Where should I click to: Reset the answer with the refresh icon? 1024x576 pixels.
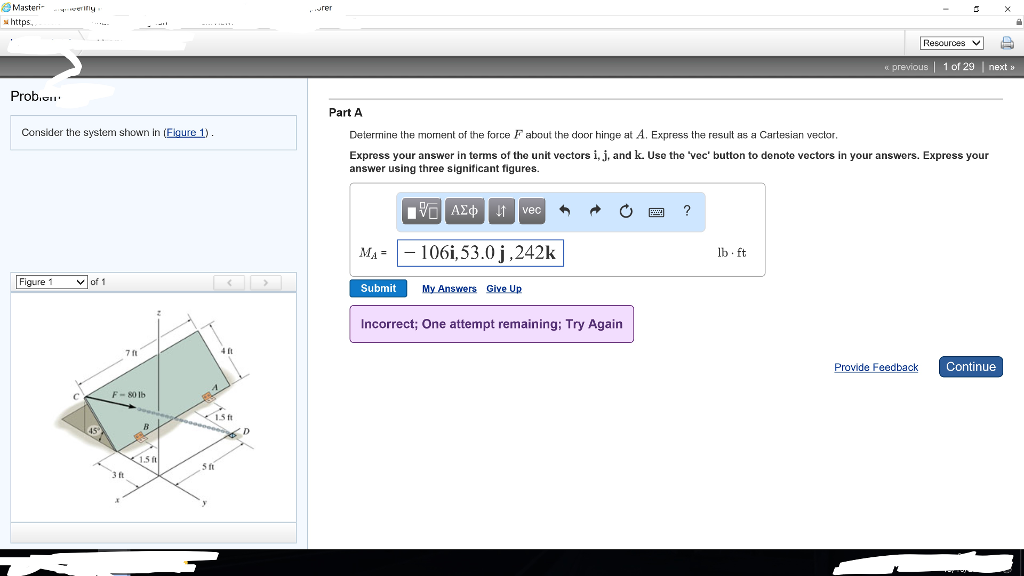[626, 211]
